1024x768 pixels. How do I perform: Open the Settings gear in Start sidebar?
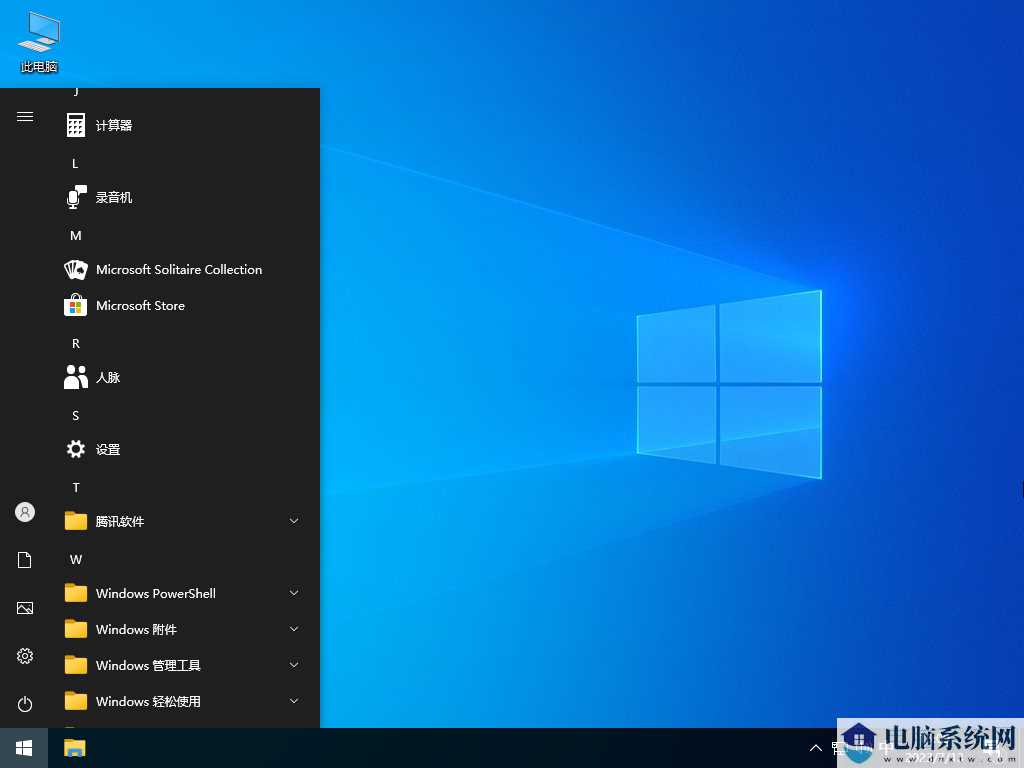[x=25, y=656]
